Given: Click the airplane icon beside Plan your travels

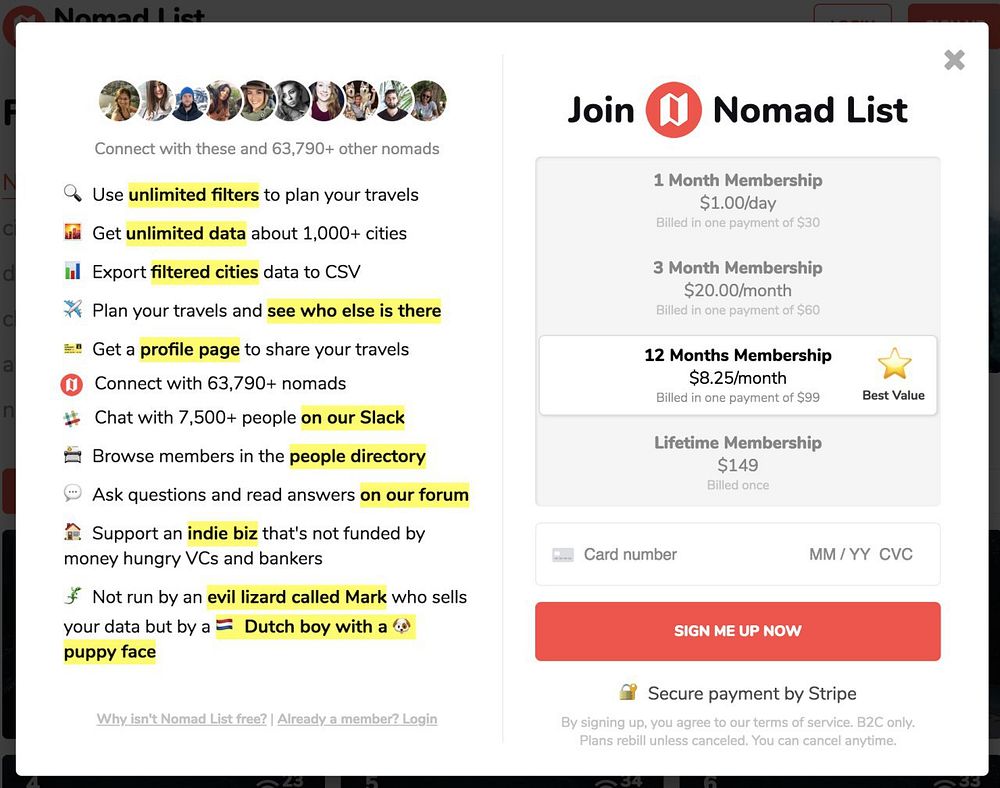Looking at the screenshot, I should (72, 309).
